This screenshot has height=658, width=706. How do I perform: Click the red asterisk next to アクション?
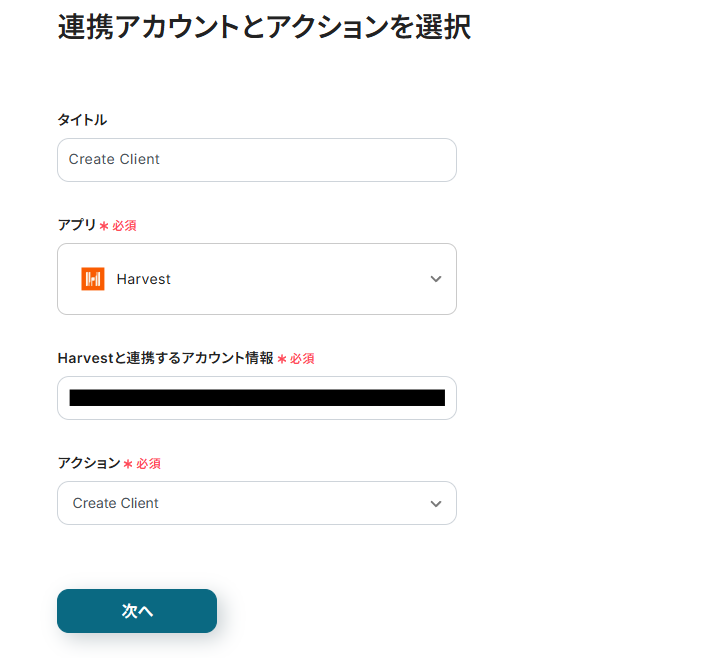128,464
